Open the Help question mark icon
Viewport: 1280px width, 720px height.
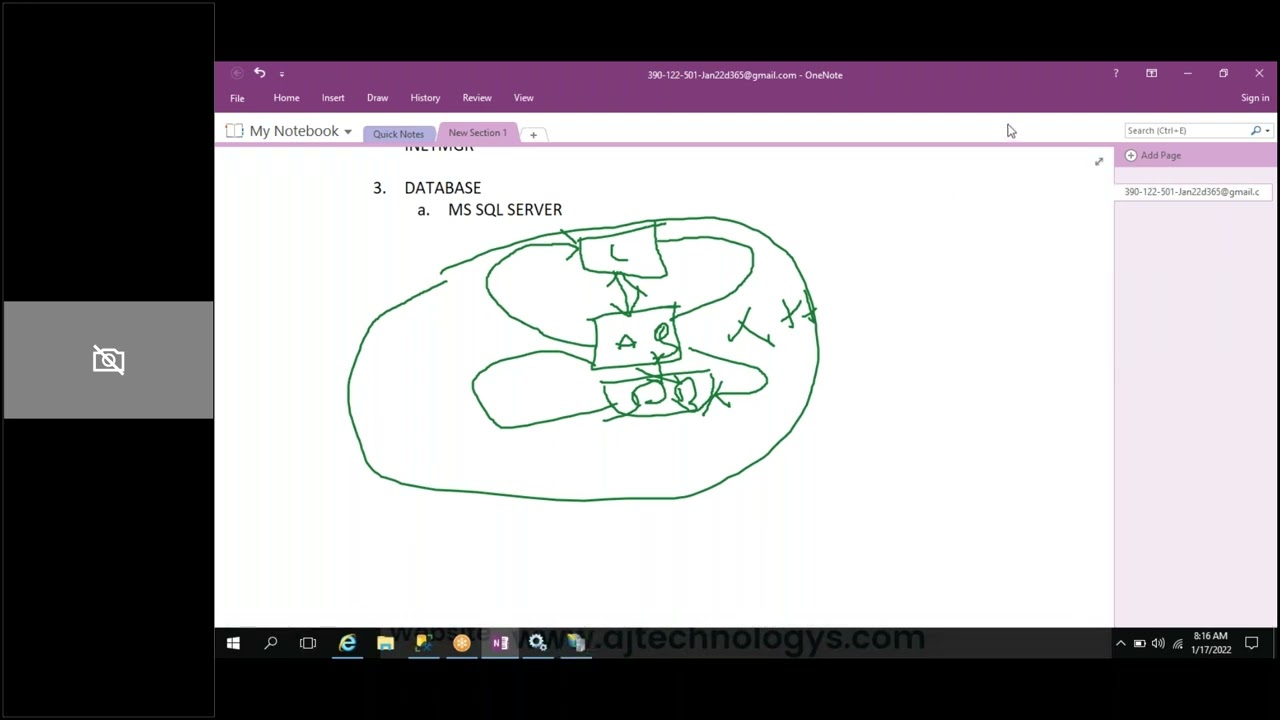tap(1116, 73)
